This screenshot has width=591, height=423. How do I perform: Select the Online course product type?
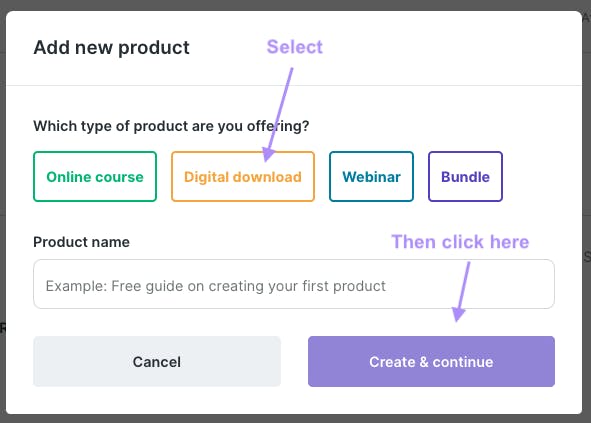click(95, 176)
